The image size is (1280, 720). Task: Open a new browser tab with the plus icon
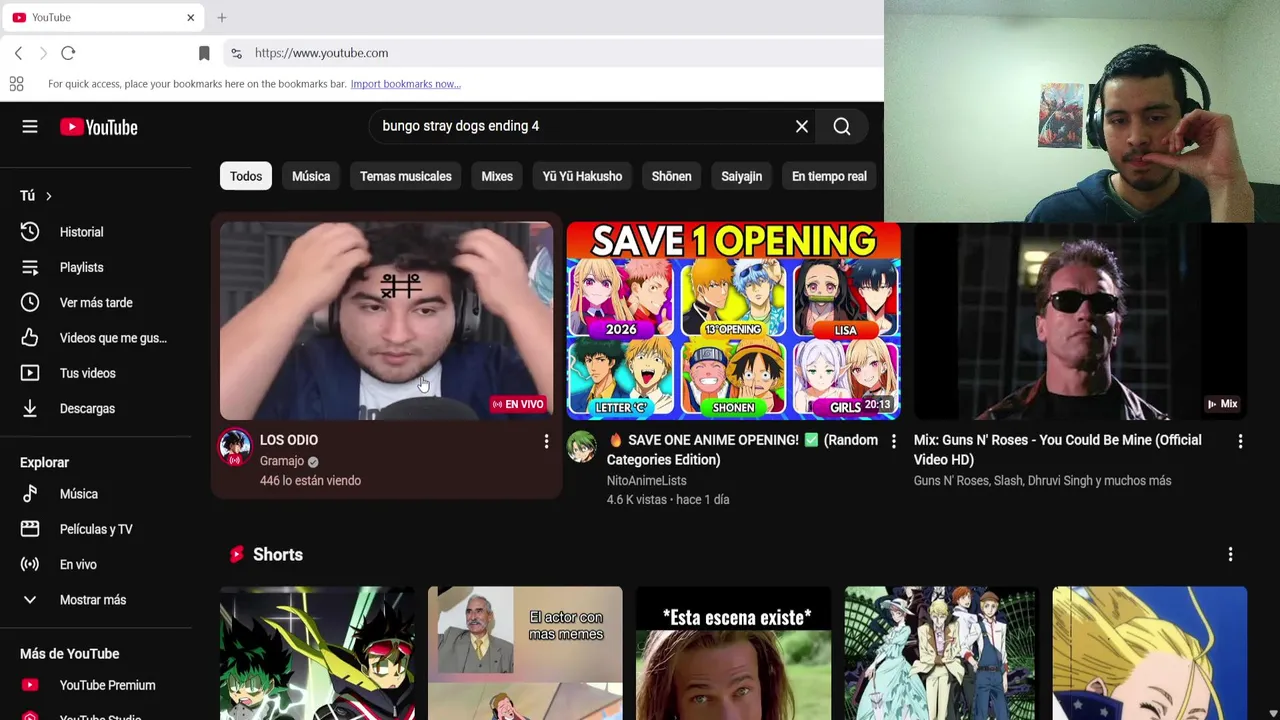tap(222, 17)
